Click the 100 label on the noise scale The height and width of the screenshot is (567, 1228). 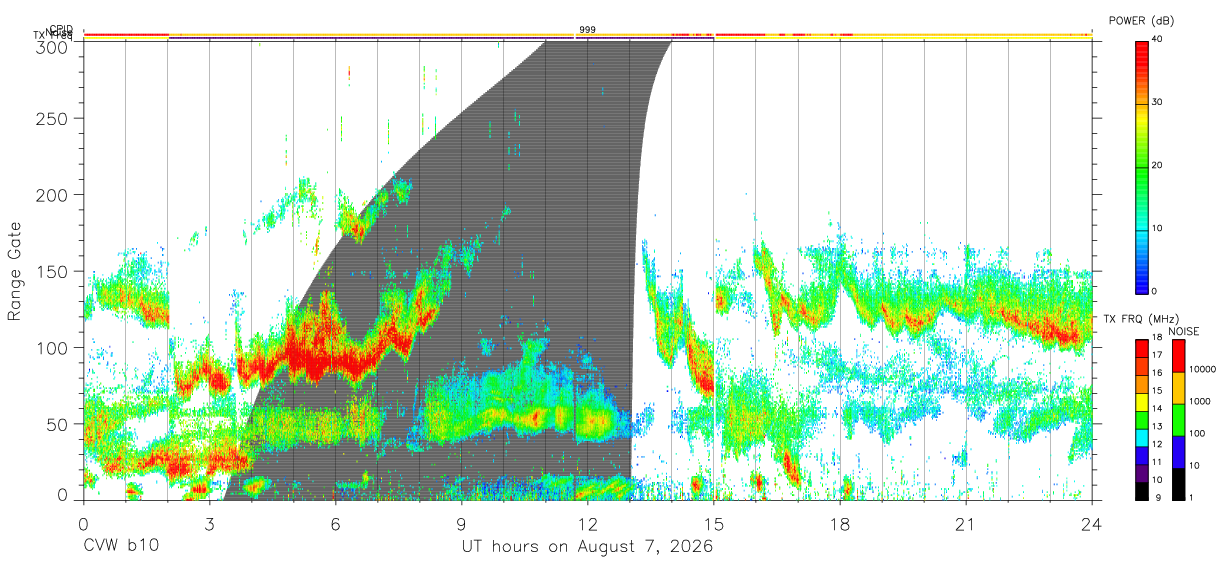(1196, 433)
